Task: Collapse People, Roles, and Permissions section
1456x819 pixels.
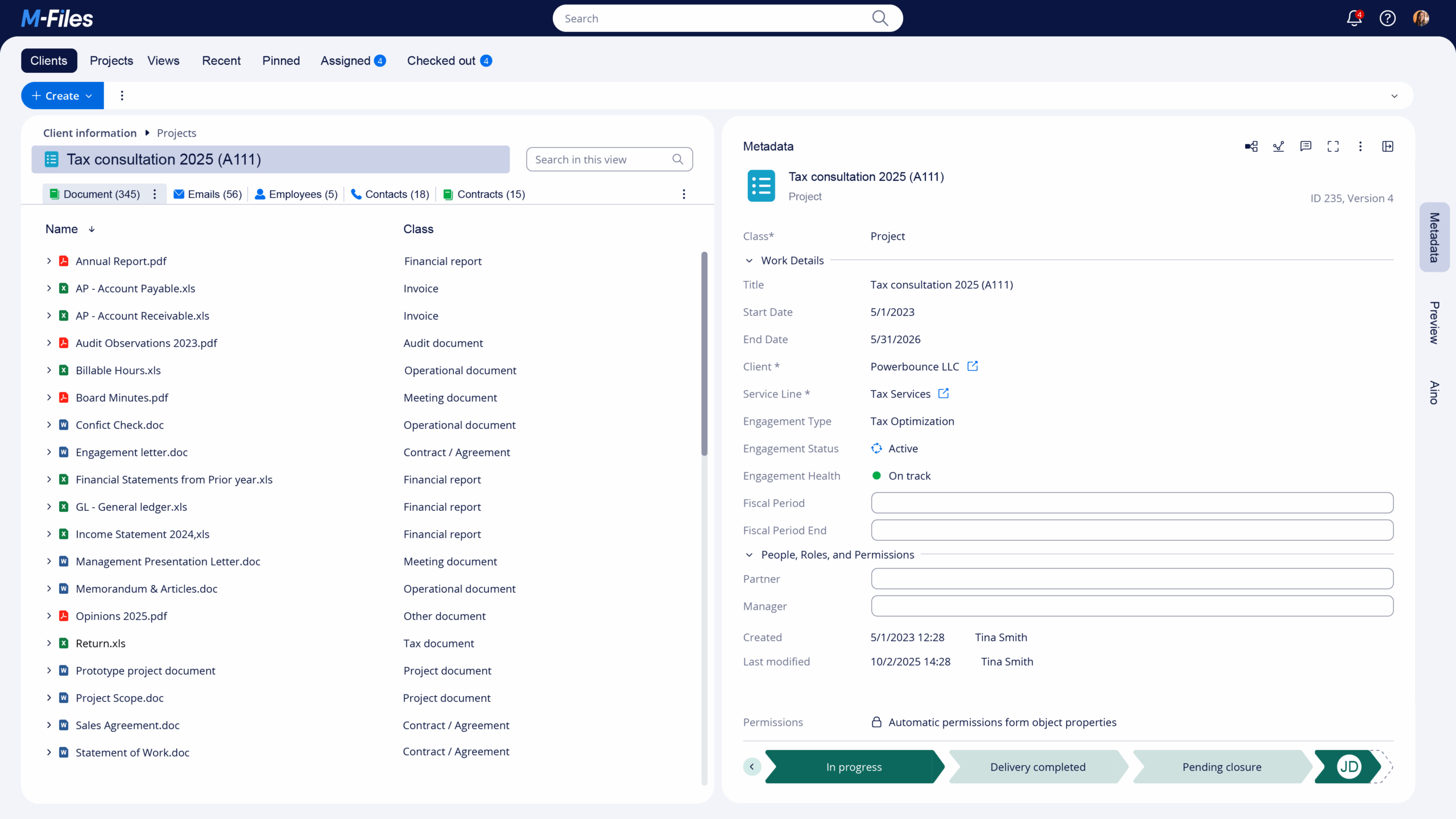Action: pyautogui.click(x=749, y=555)
